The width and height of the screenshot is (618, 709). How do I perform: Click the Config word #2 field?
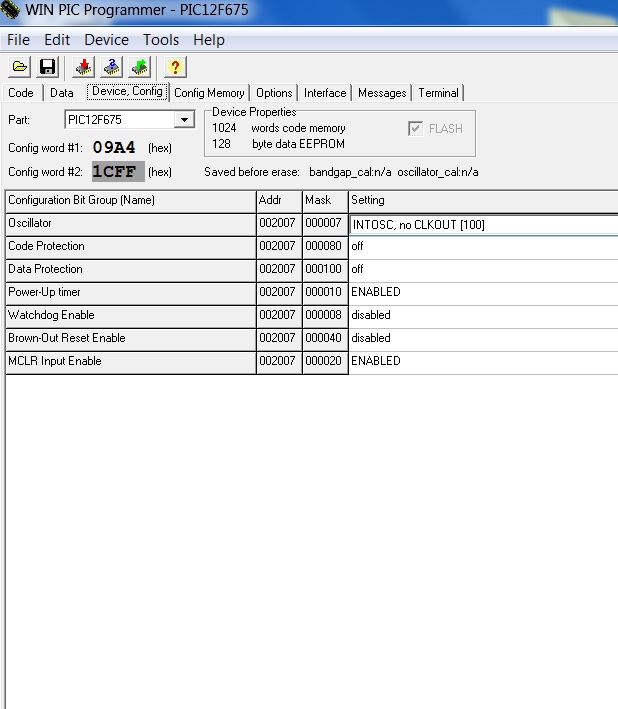point(118,172)
